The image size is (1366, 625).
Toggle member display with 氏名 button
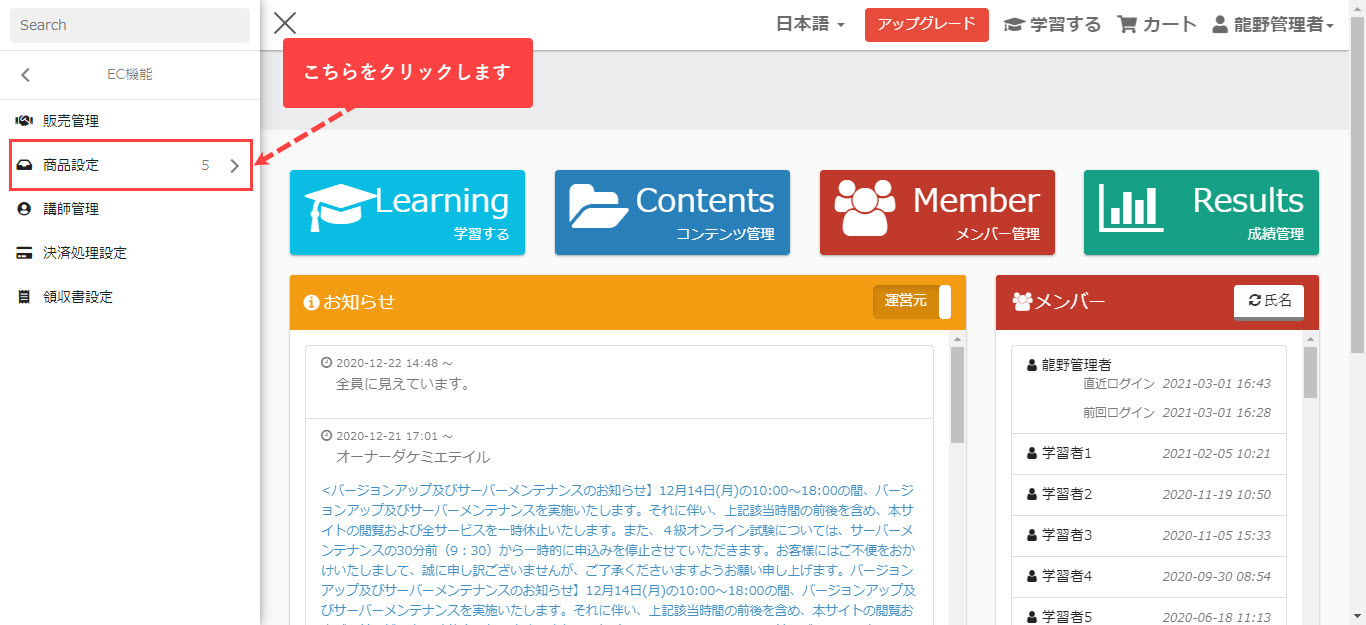point(1268,301)
